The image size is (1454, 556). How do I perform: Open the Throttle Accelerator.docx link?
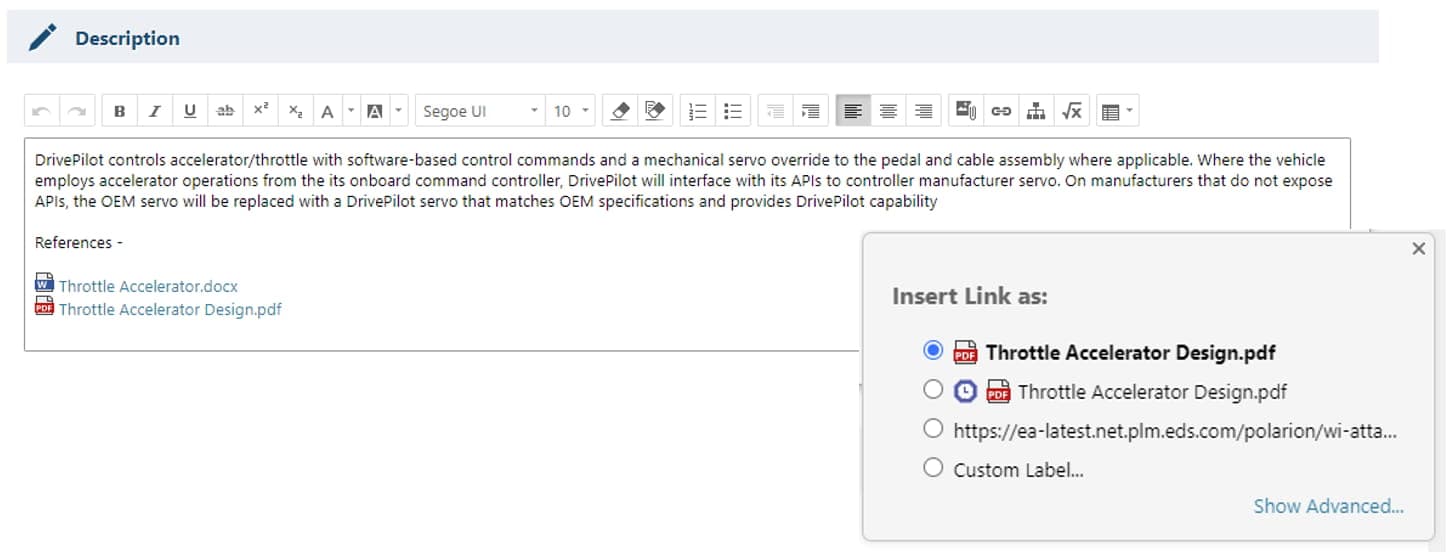[148, 286]
